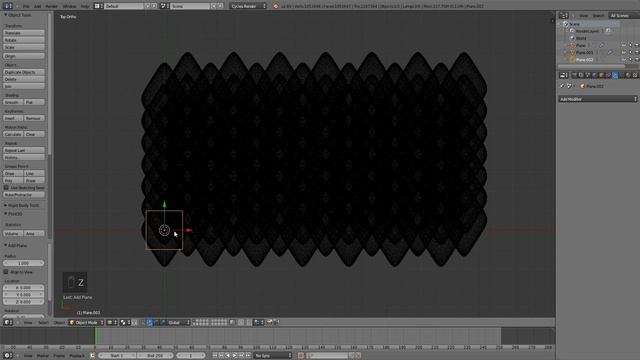Click the End frame field

(x=156, y=356)
